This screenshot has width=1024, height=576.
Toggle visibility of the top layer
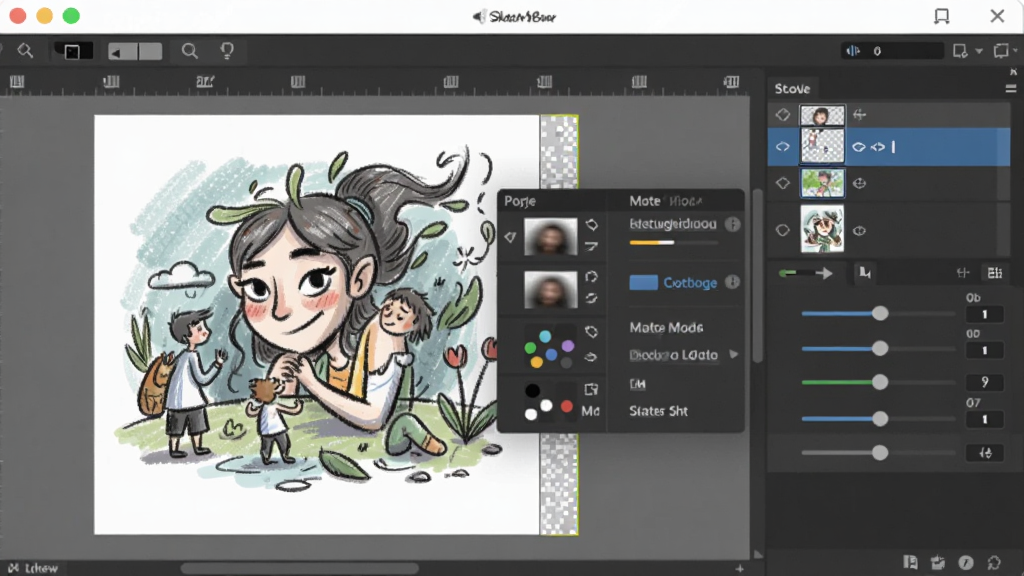click(782, 115)
